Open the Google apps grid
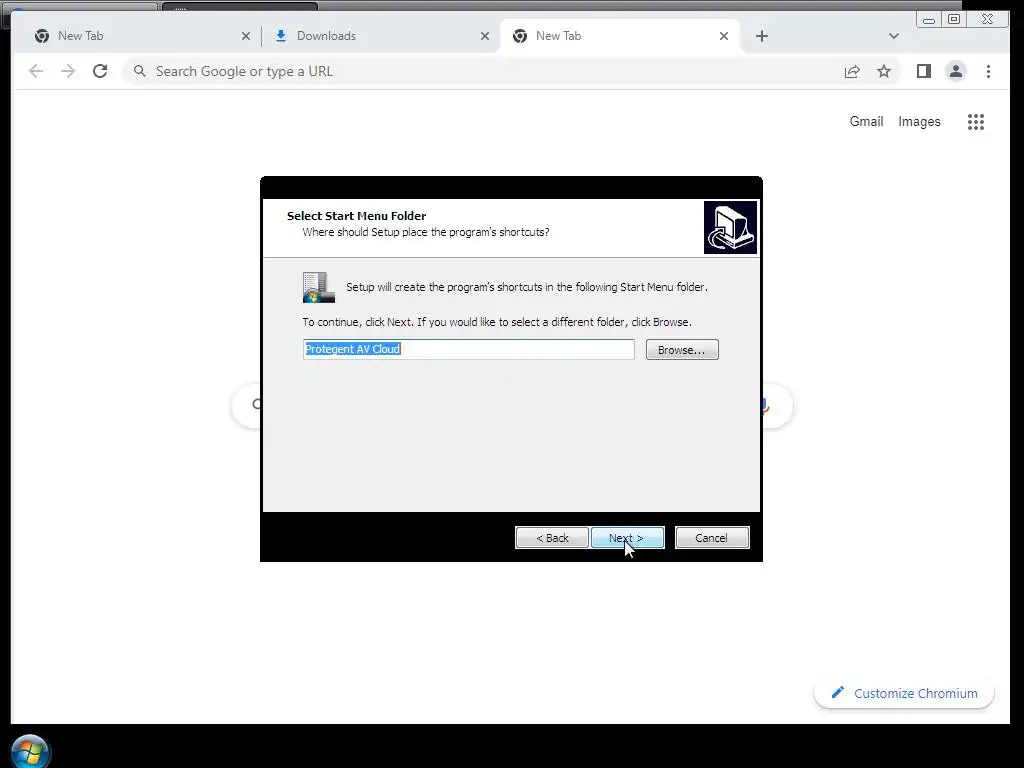 pyautogui.click(x=976, y=121)
